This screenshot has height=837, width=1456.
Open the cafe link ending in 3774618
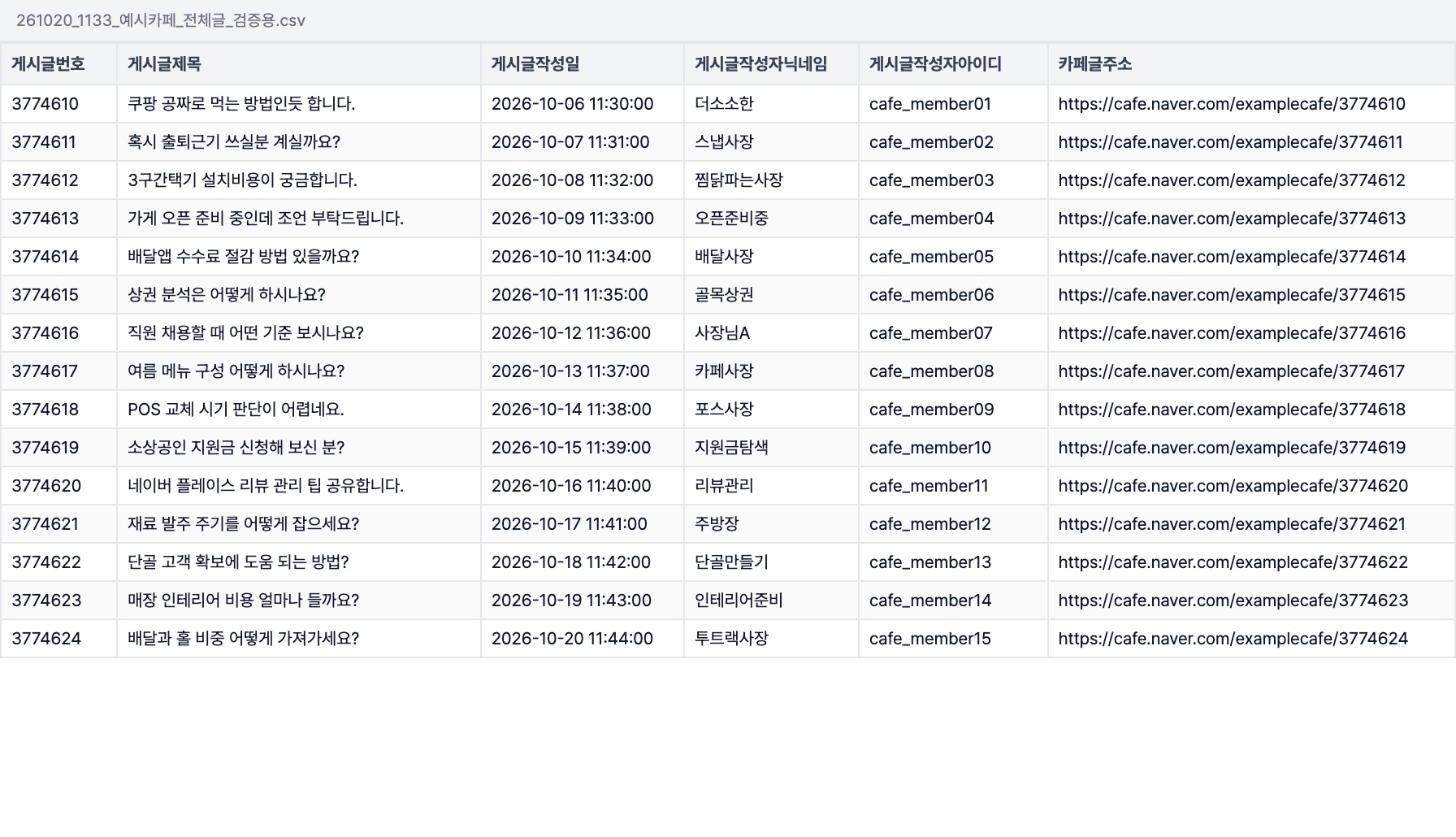pyautogui.click(x=1232, y=410)
